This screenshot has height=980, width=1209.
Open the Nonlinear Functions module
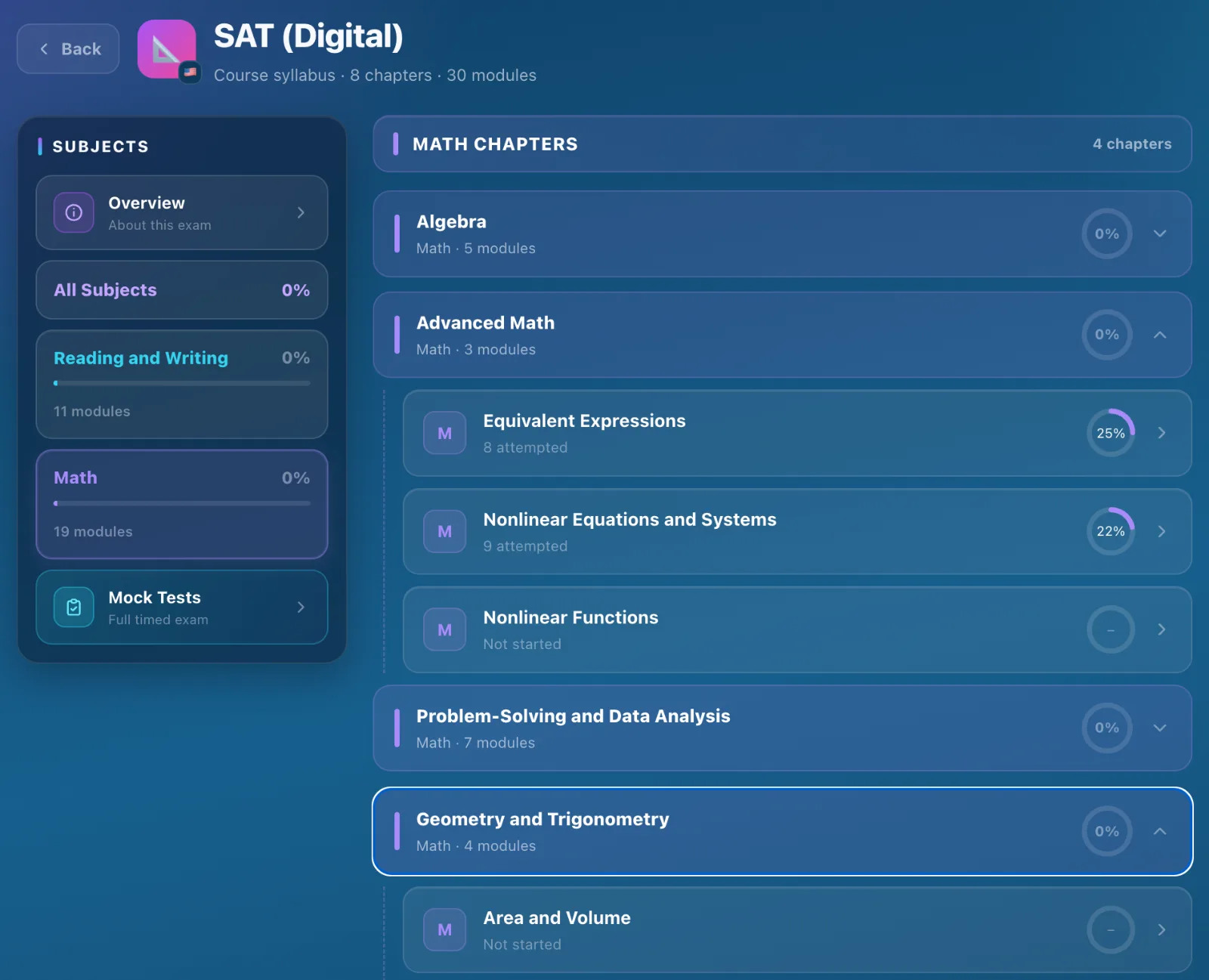click(x=797, y=630)
